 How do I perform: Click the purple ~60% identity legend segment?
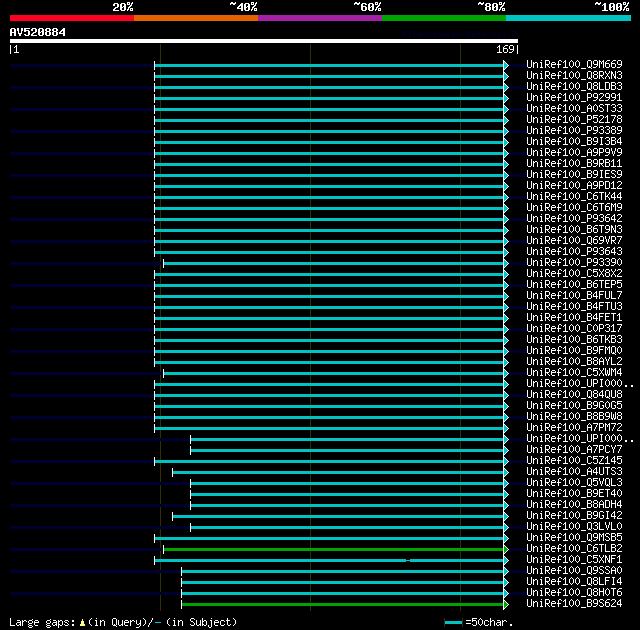[320, 18]
